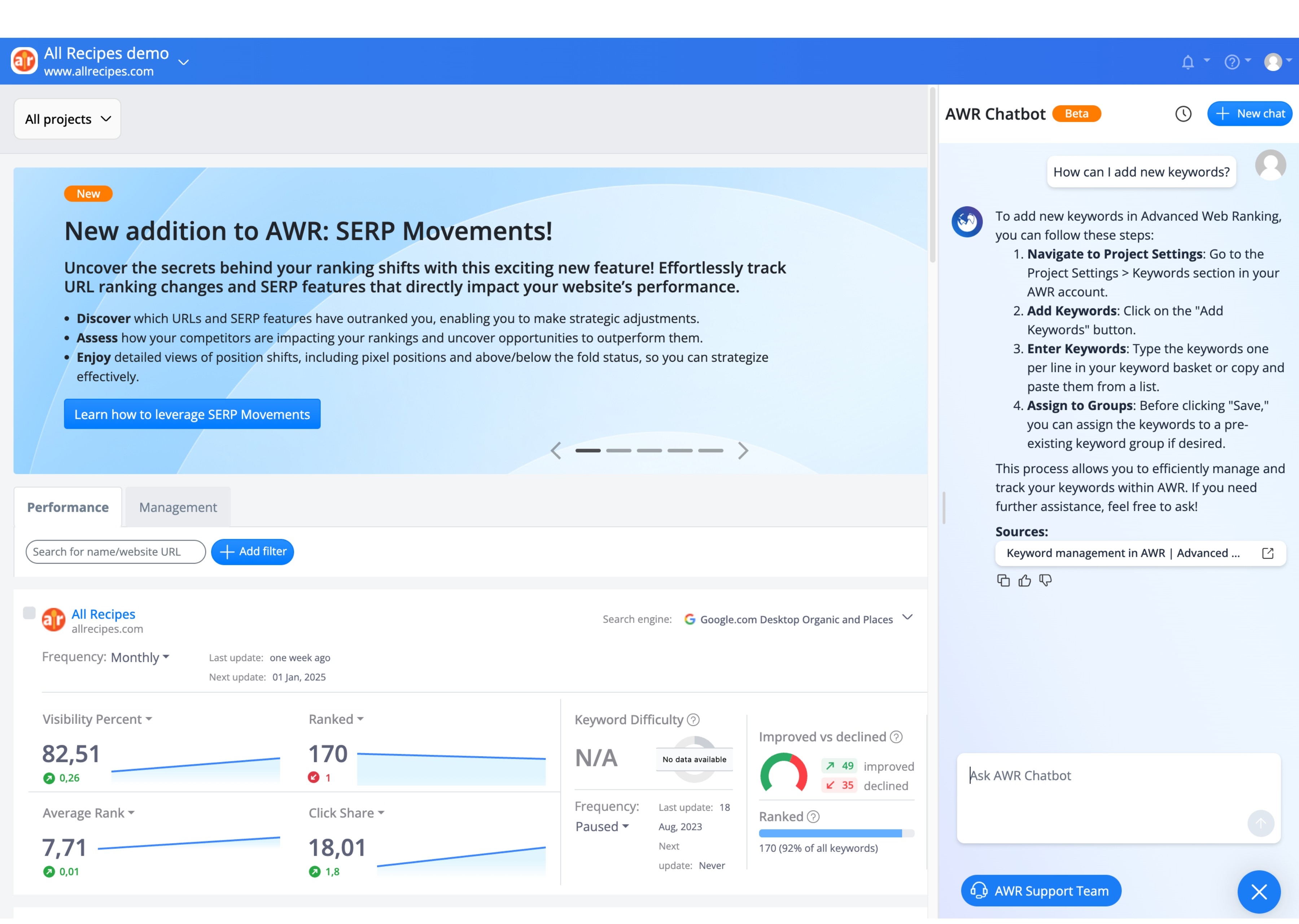
Task: Click the "How can I add new keywords?" message
Action: [x=1141, y=172]
